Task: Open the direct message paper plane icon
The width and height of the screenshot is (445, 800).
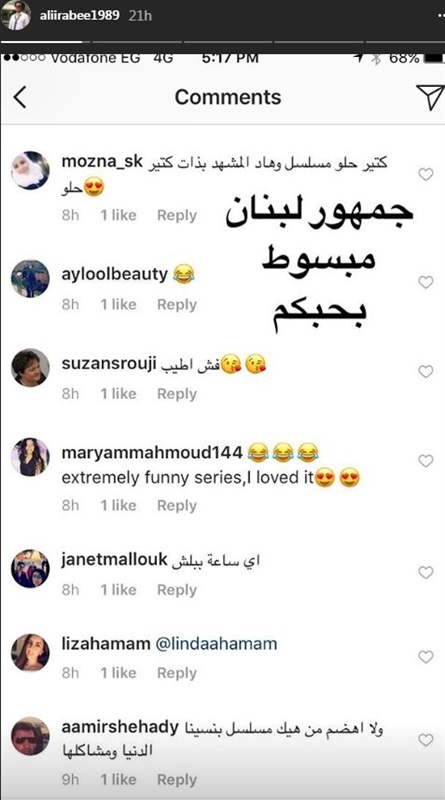Action: click(x=430, y=97)
